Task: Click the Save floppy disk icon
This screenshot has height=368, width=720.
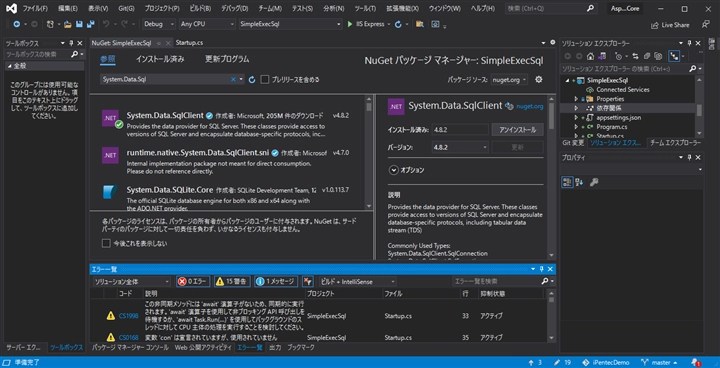Action: [79, 24]
